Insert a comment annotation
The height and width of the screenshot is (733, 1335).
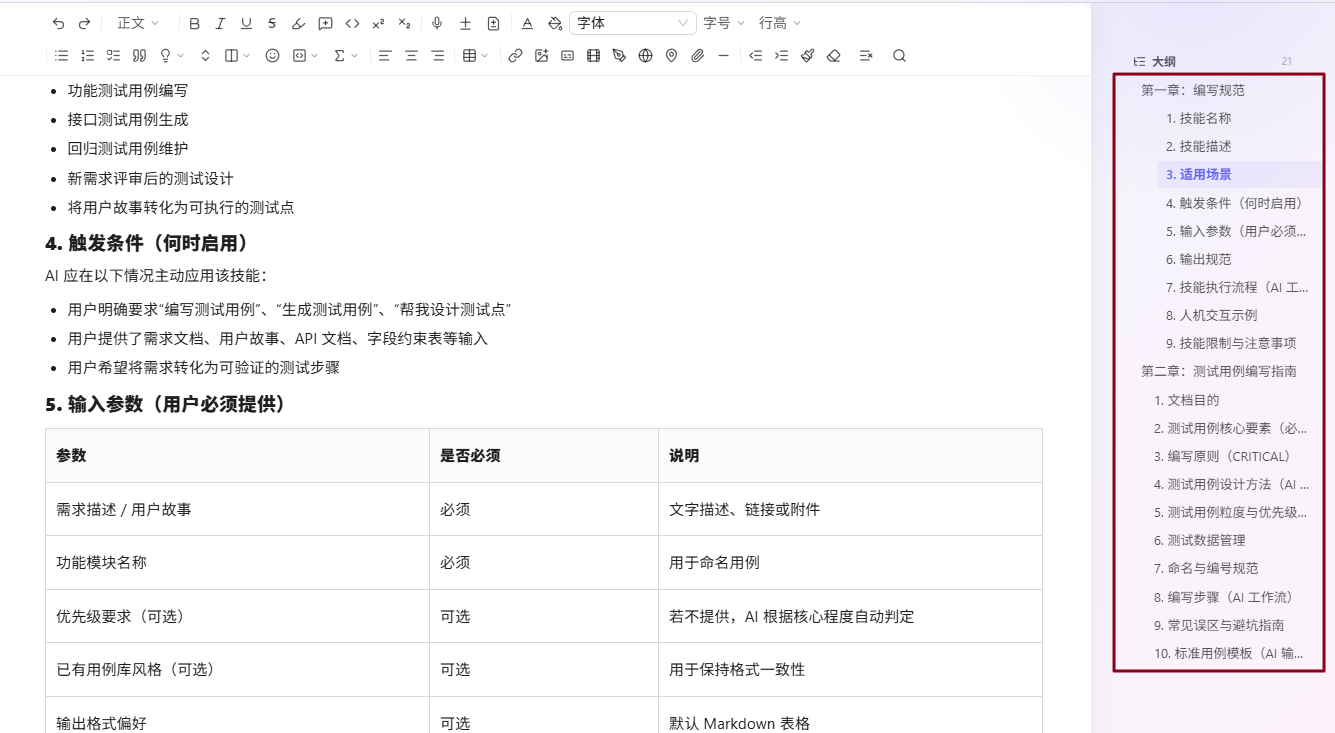point(325,23)
